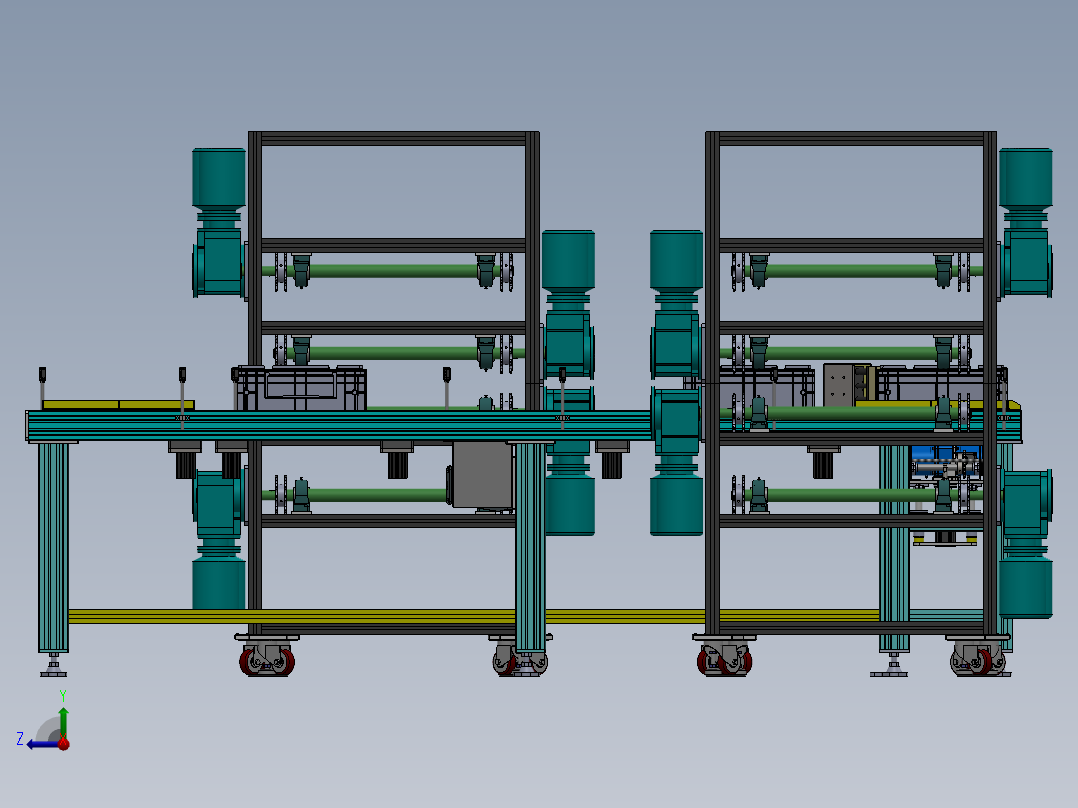This screenshot has height=808, width=1078.
Task: Select the gray perforated mounting plate
Action: pyautogui.click(x=838, y=385)
